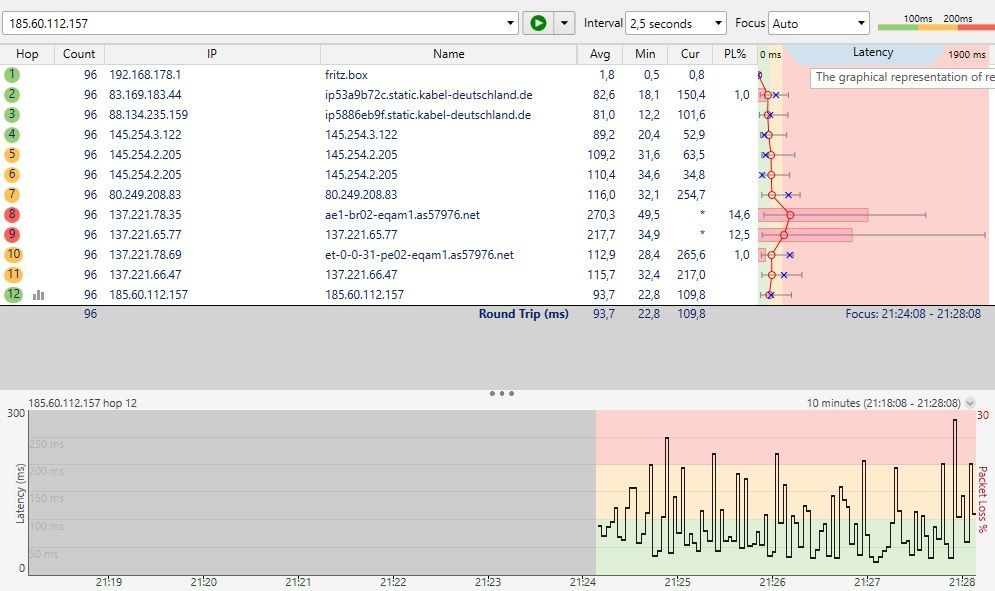Sort by the Avg column header
The image size is (995, 591).
pyautogui.click(x=600, y=54)
